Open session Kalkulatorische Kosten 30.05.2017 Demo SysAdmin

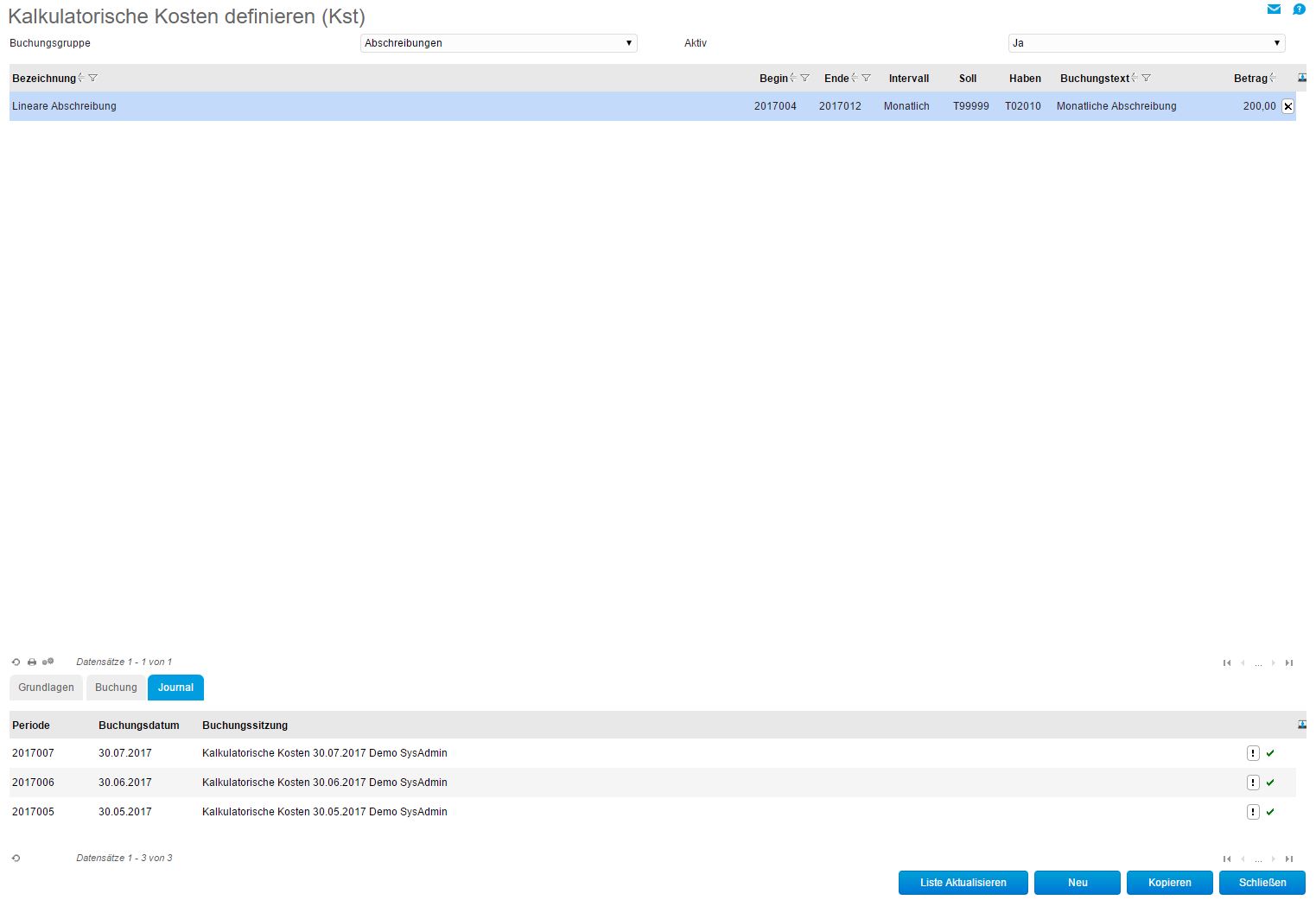(x=325, y=812)
